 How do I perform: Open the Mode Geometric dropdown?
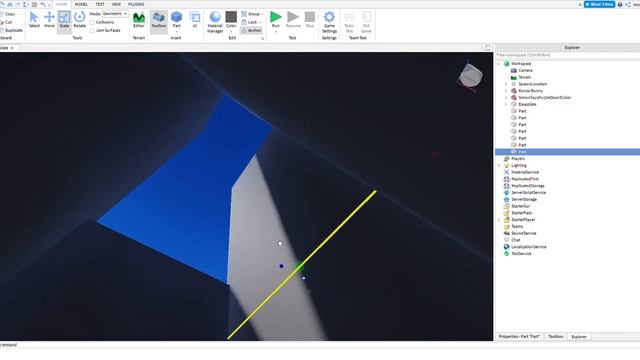tap(115, 14)
